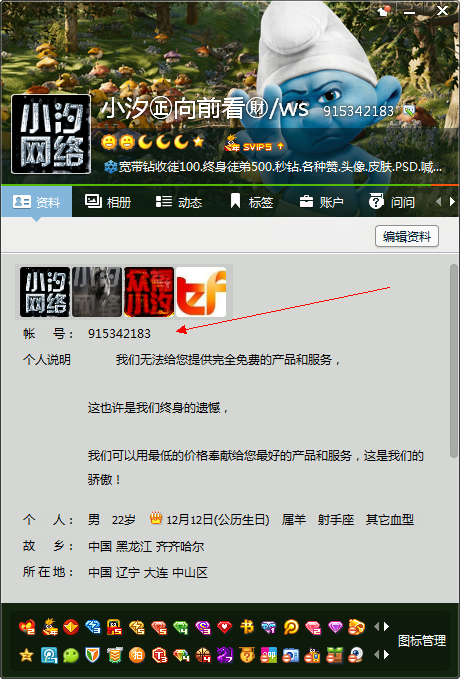This screenshot has height=679, width=460.
Task: Open the 账户 account tab
Action: (x=322, y=202)
